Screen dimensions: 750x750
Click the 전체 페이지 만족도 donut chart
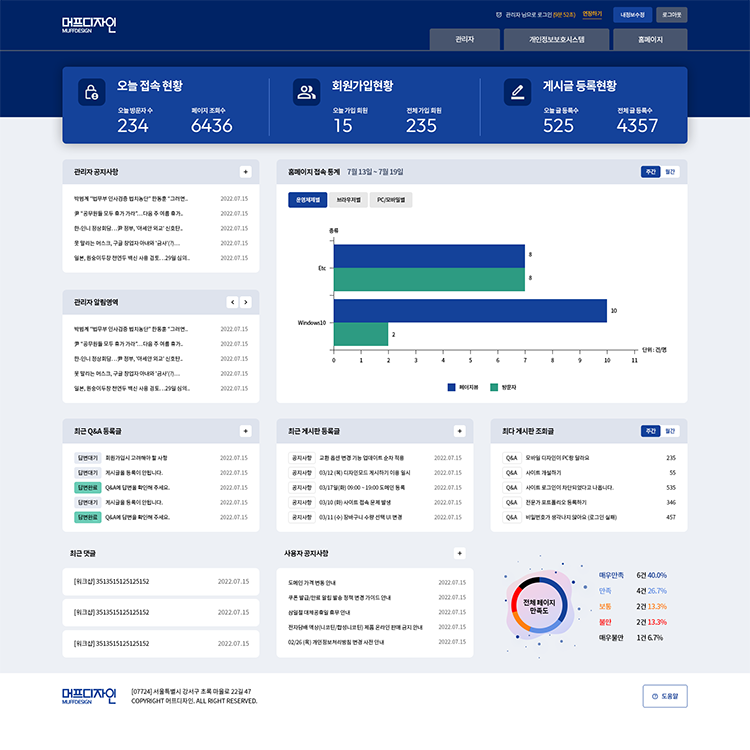(539, 606)
